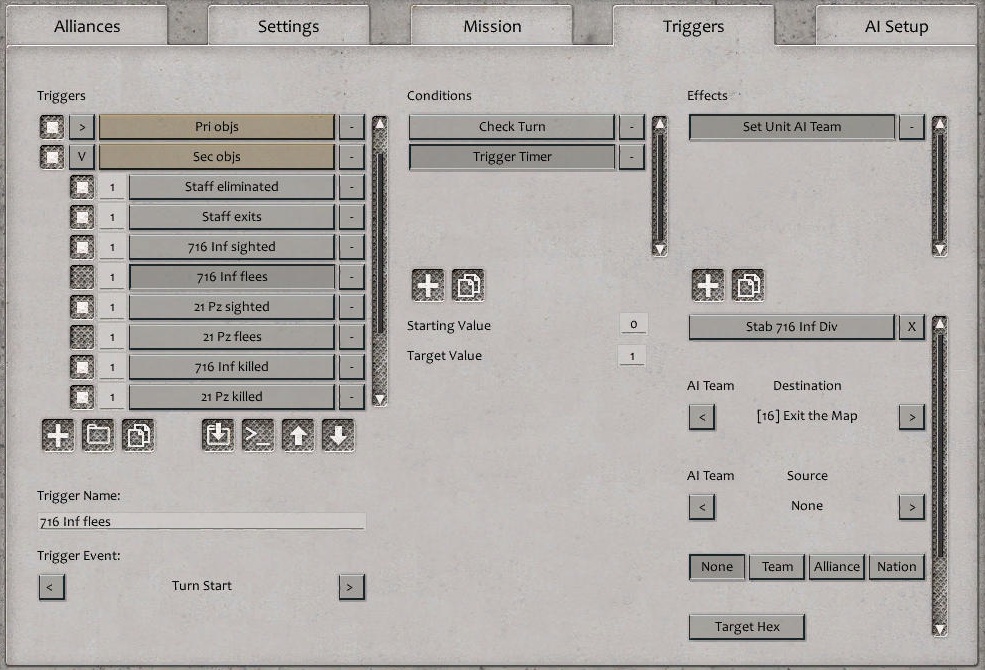Screen dimensions: 985x670
Task: Click the import trigger icon
Action: [217, 435]
